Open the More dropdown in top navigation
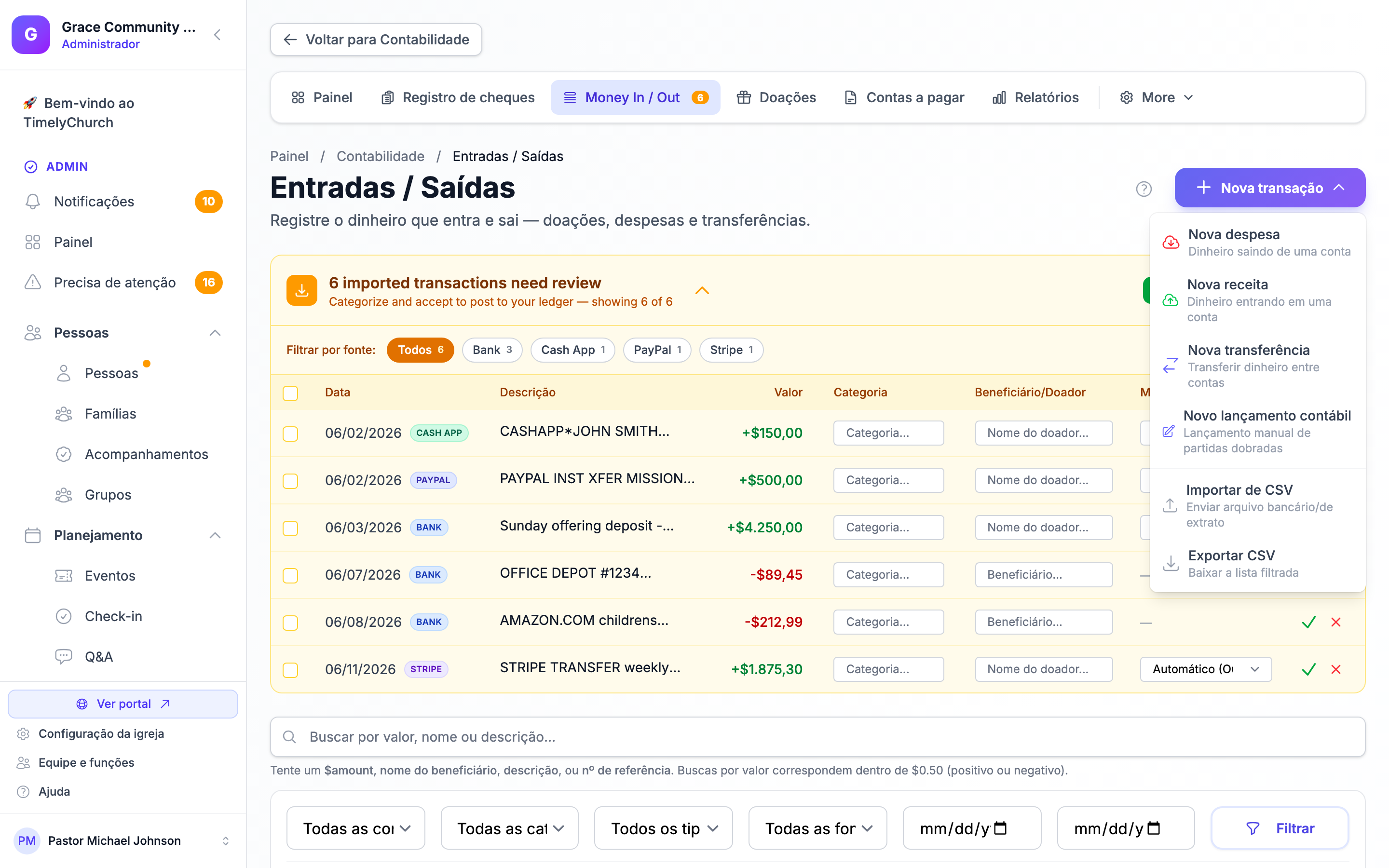 pyautogui.click(x=1157, y=97)
